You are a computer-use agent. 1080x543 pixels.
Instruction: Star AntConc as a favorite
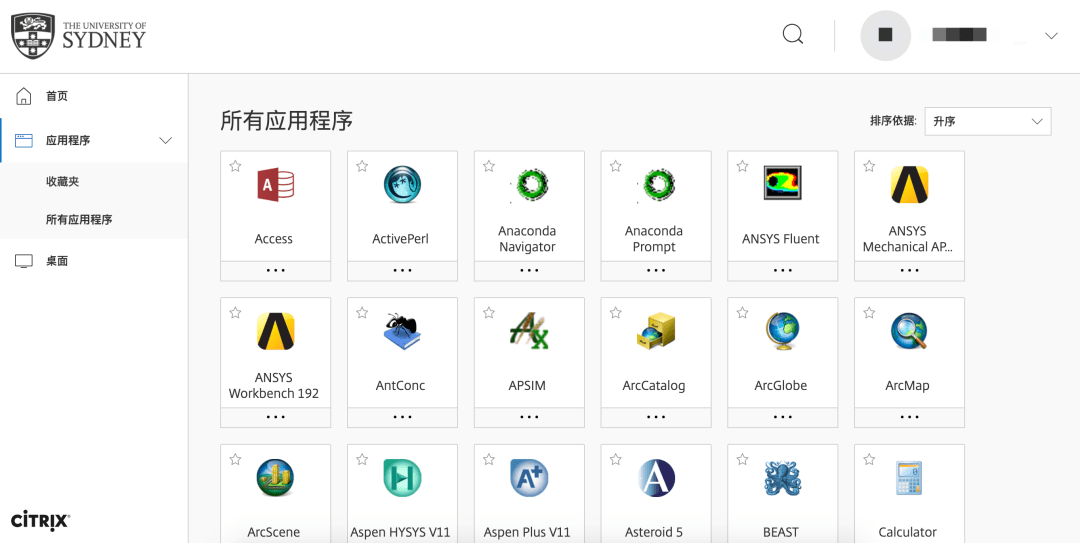[x=362, y=313]
